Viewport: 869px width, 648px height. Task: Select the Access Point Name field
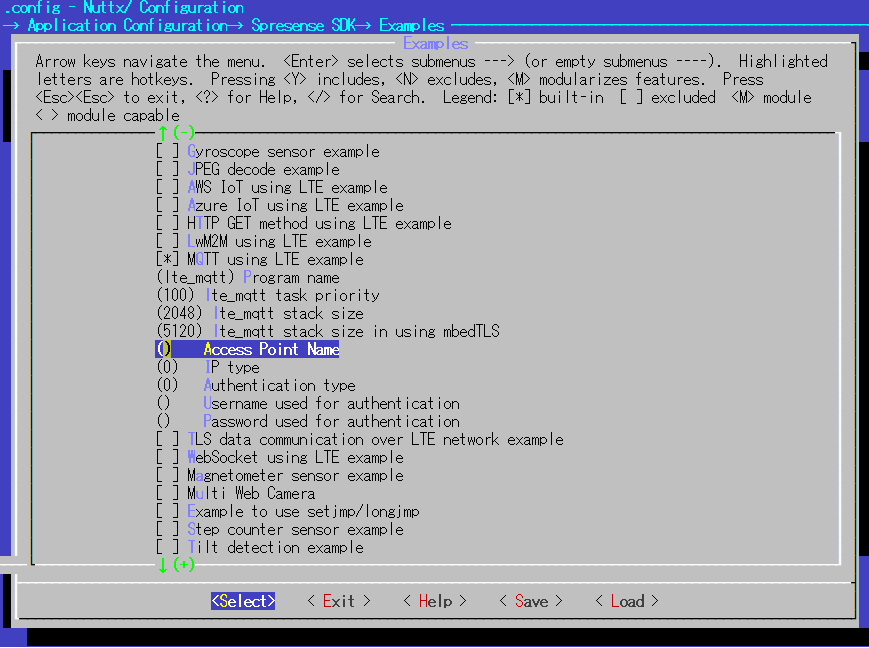point(270,350)
